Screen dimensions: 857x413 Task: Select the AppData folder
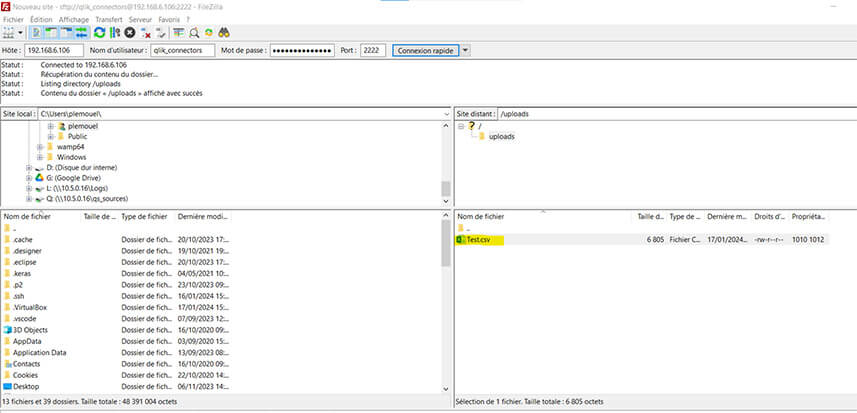tap(27, 341)
